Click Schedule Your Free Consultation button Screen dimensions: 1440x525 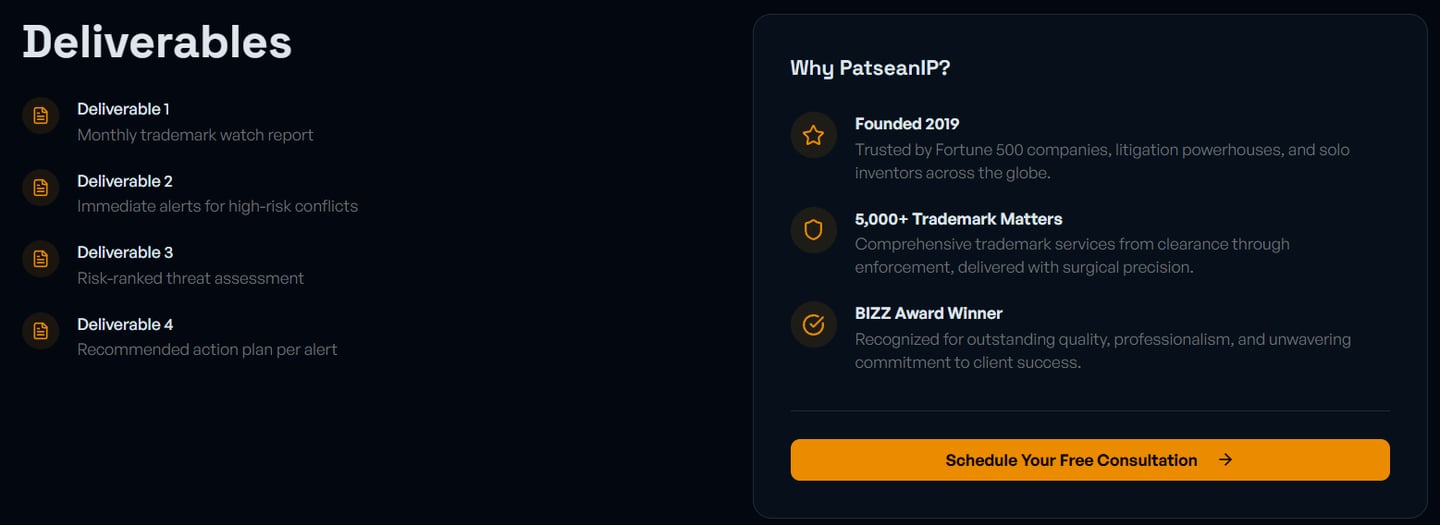1090,460
